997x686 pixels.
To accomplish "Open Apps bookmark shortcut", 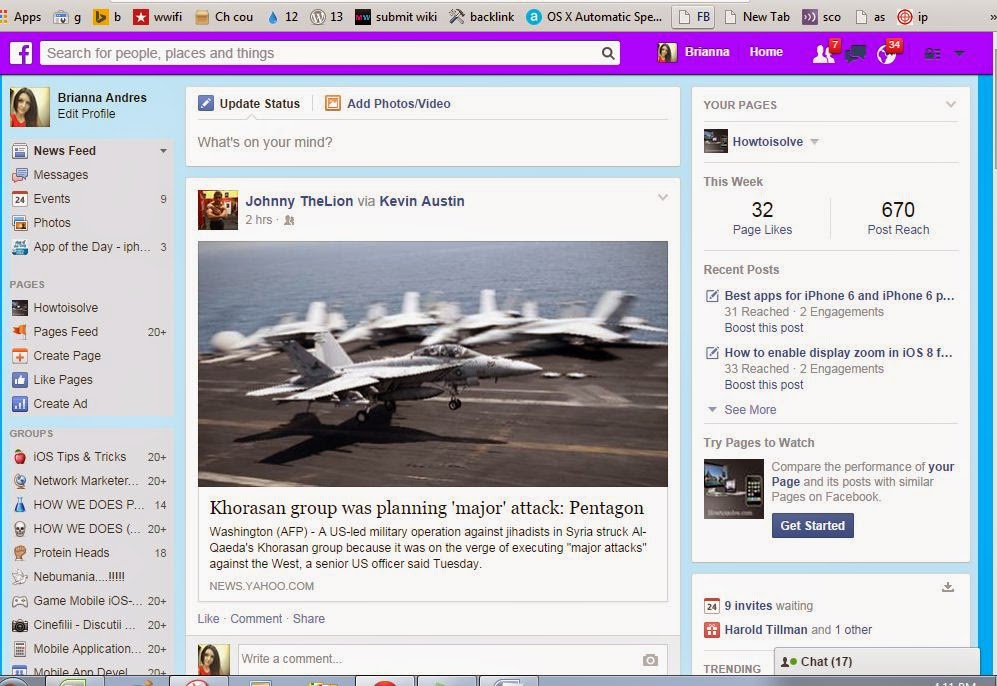I will coord(21,17).
